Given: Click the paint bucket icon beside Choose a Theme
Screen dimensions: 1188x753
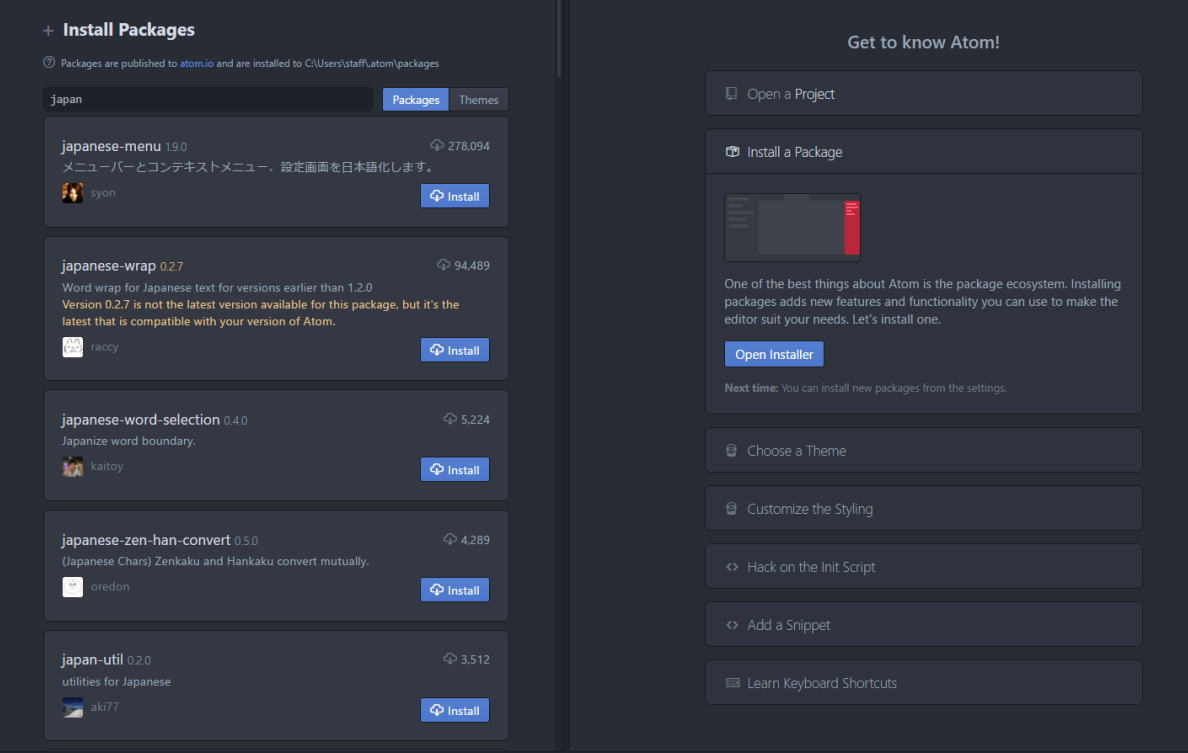Looking at the screenshot, I should coord(731,451).
